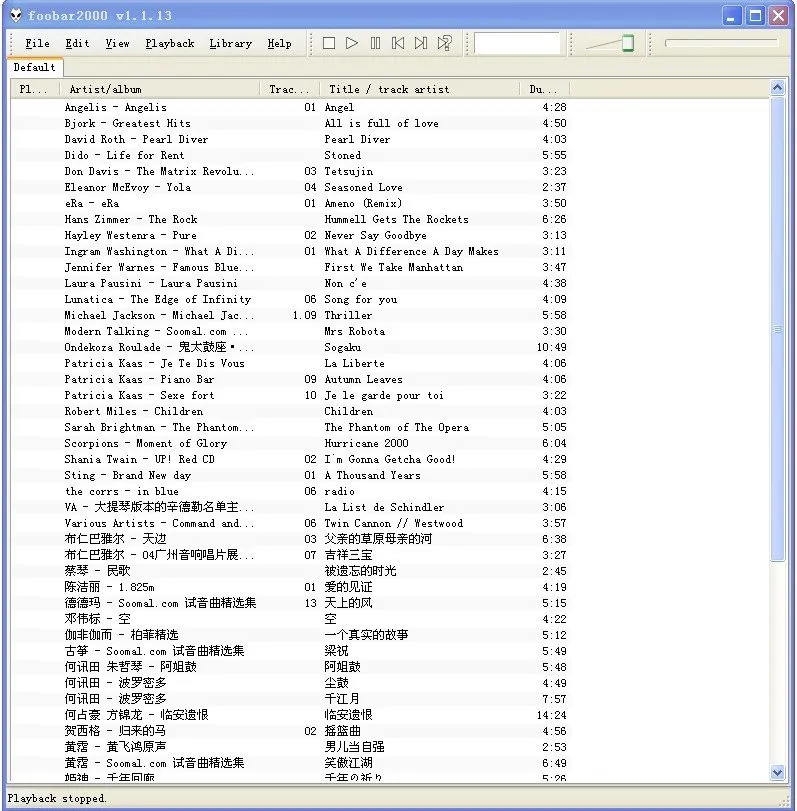The height and width of the screenshot is (811, 797).
Task: Click the random playback button
Action: [444, 43]
